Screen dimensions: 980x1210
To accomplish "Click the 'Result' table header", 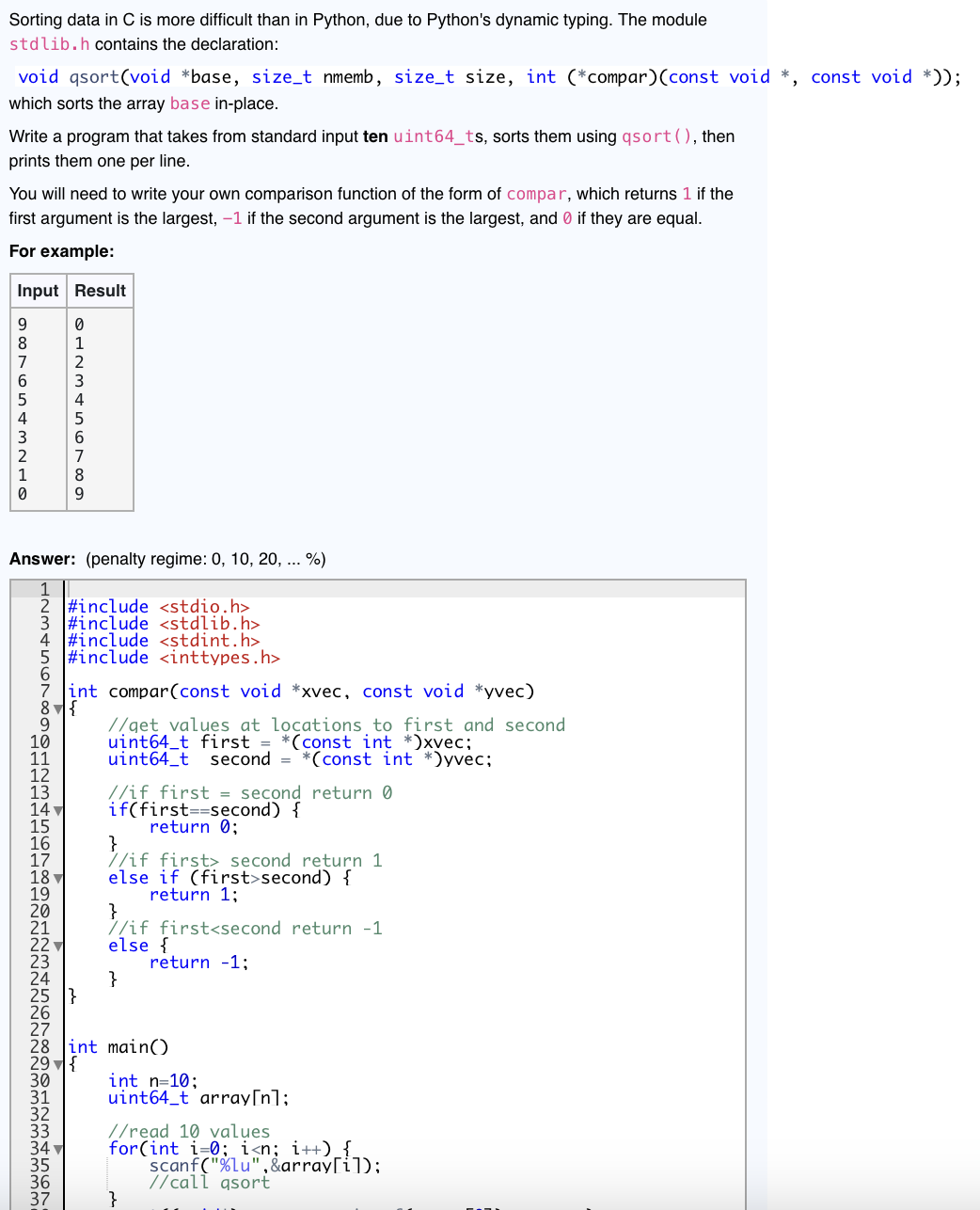I will pyautogui.click(x=101, y=291).
